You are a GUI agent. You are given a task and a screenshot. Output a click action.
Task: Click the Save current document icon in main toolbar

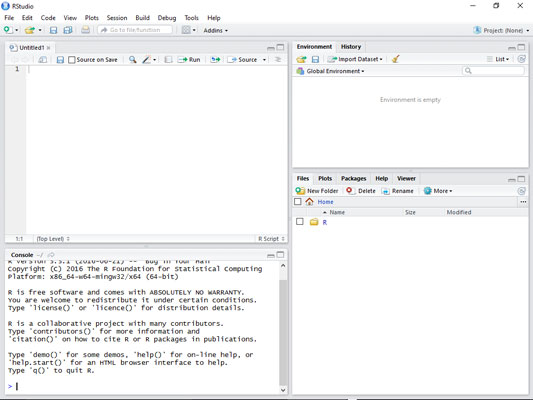click(53, 30)
